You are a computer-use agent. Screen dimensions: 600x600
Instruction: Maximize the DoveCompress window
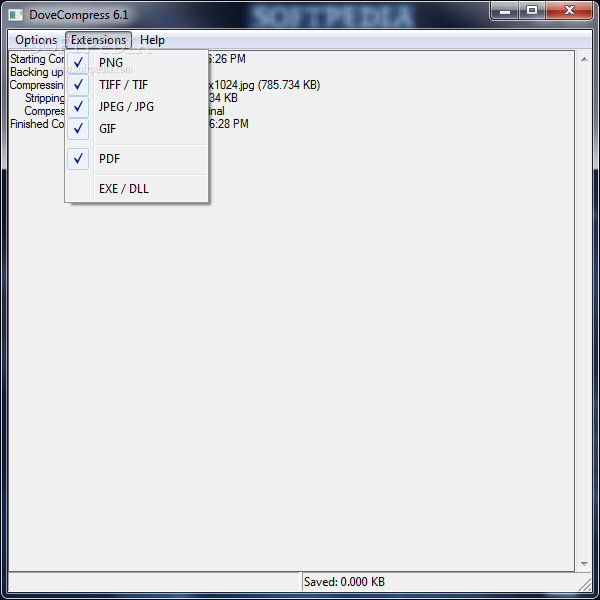pyautogui.click(x=532, y=11)
